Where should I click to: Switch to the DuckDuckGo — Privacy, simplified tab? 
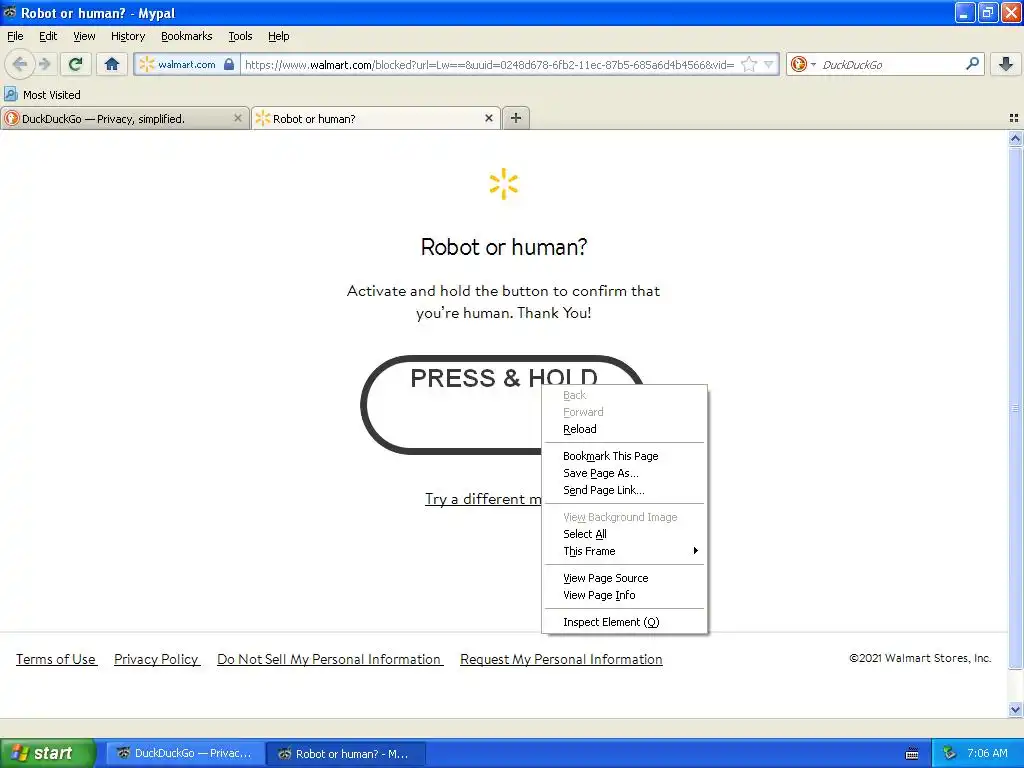(124, 118)
